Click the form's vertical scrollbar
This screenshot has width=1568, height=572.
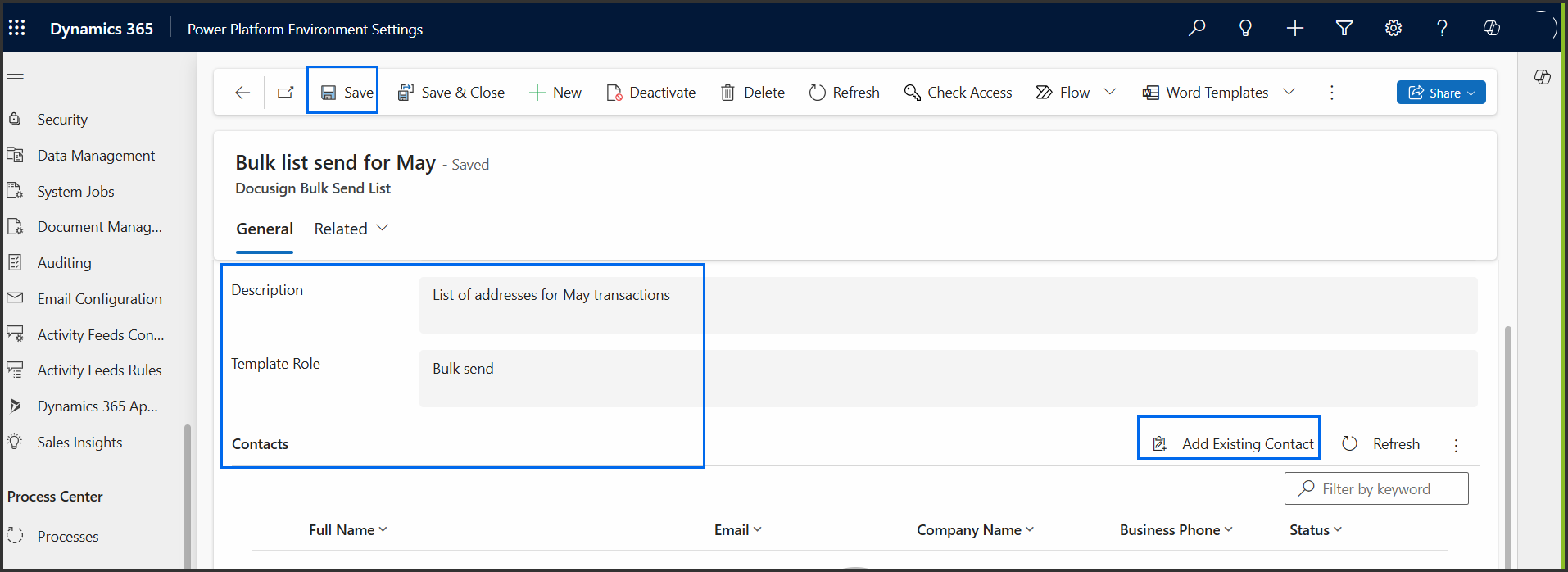(x=1507, y=443)
